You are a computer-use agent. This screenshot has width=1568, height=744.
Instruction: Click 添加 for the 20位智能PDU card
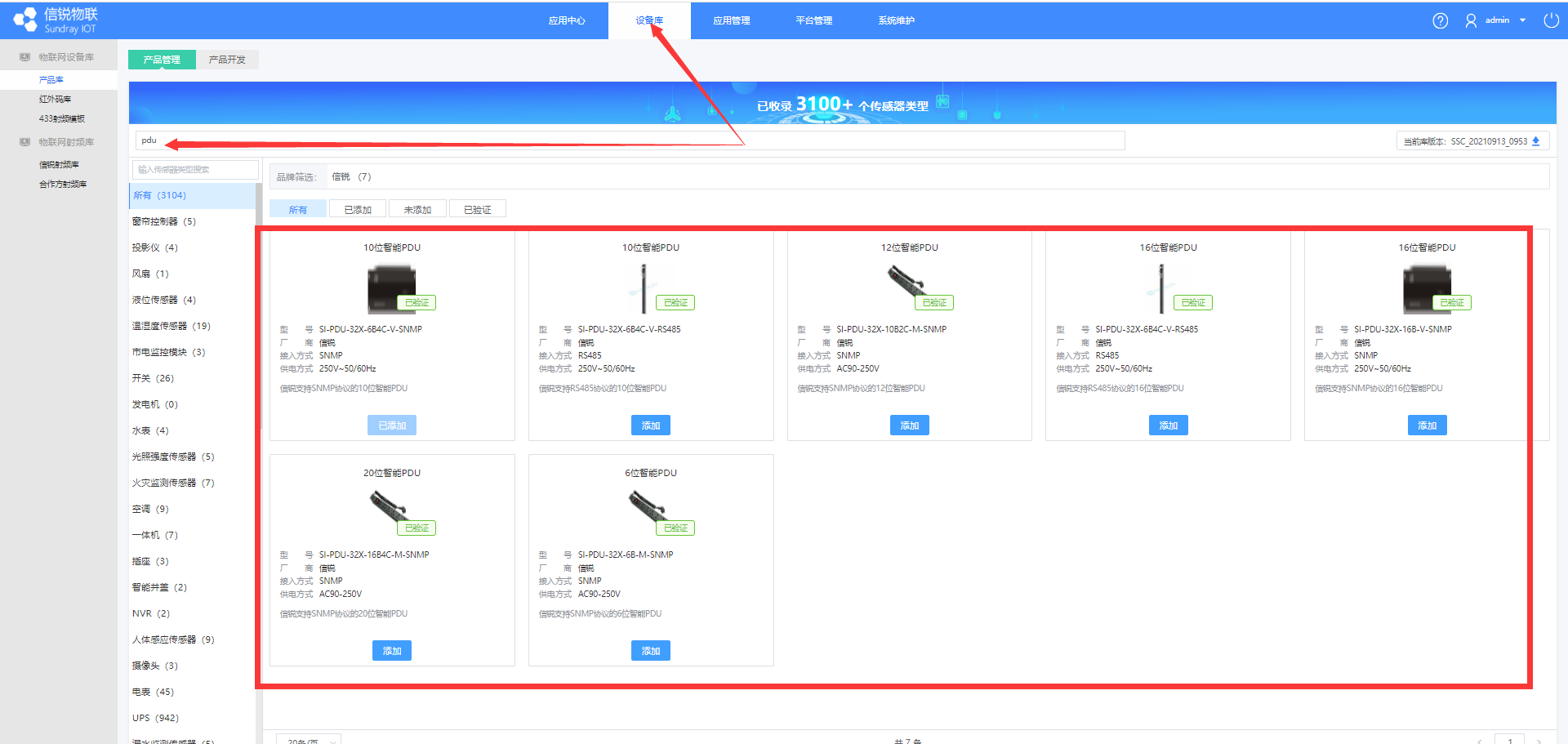tap(392, 651)
